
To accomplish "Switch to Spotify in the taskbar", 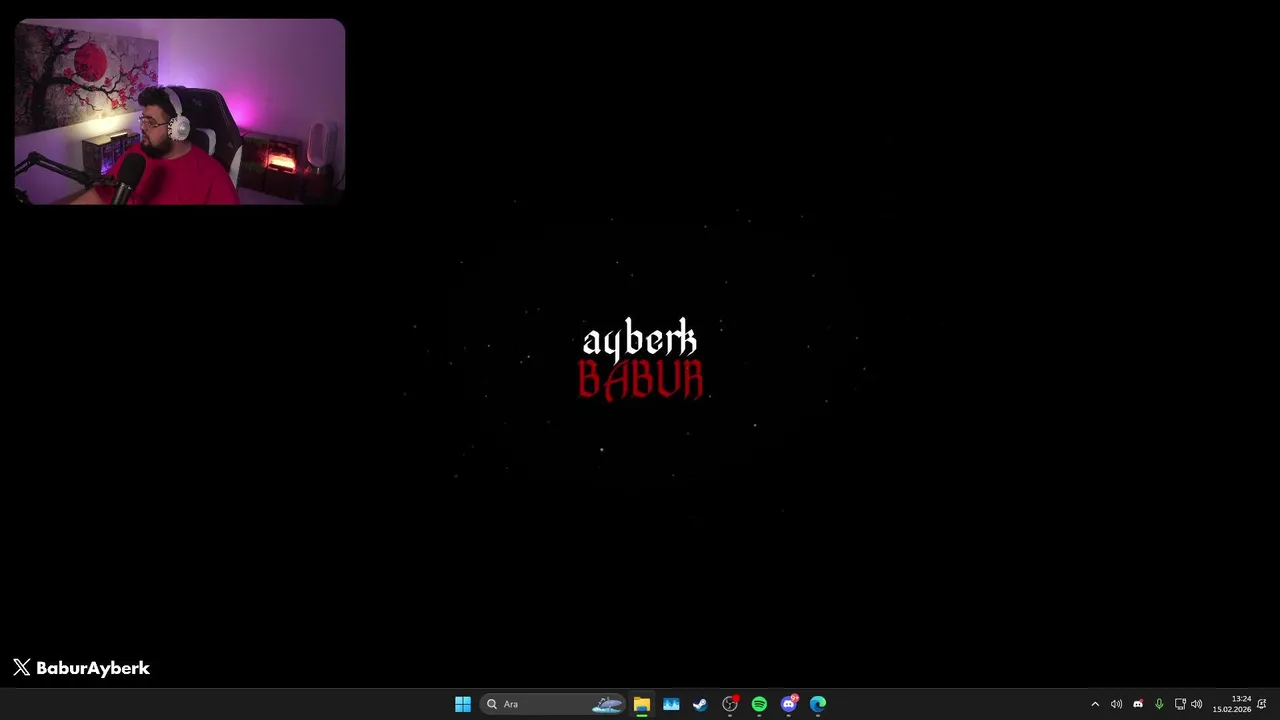I will 759,704.
